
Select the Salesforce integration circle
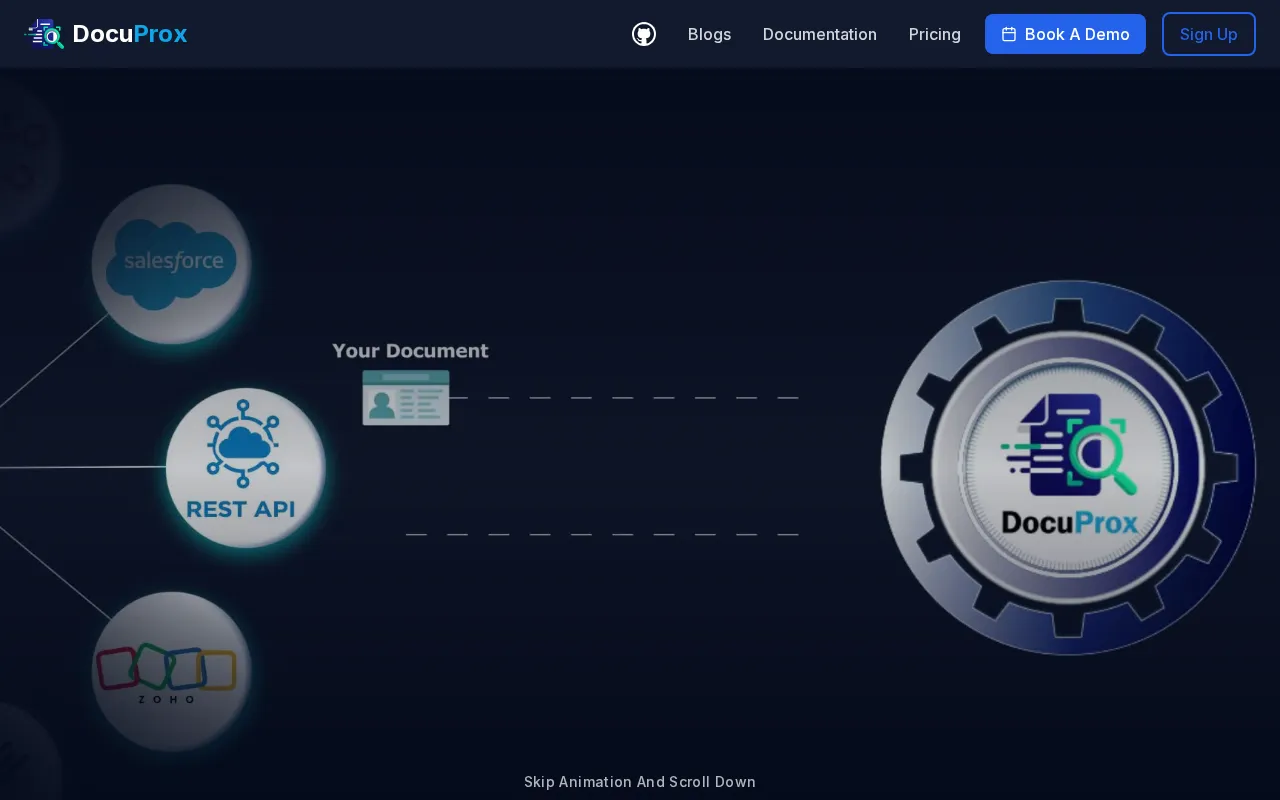tap(171, 264)
